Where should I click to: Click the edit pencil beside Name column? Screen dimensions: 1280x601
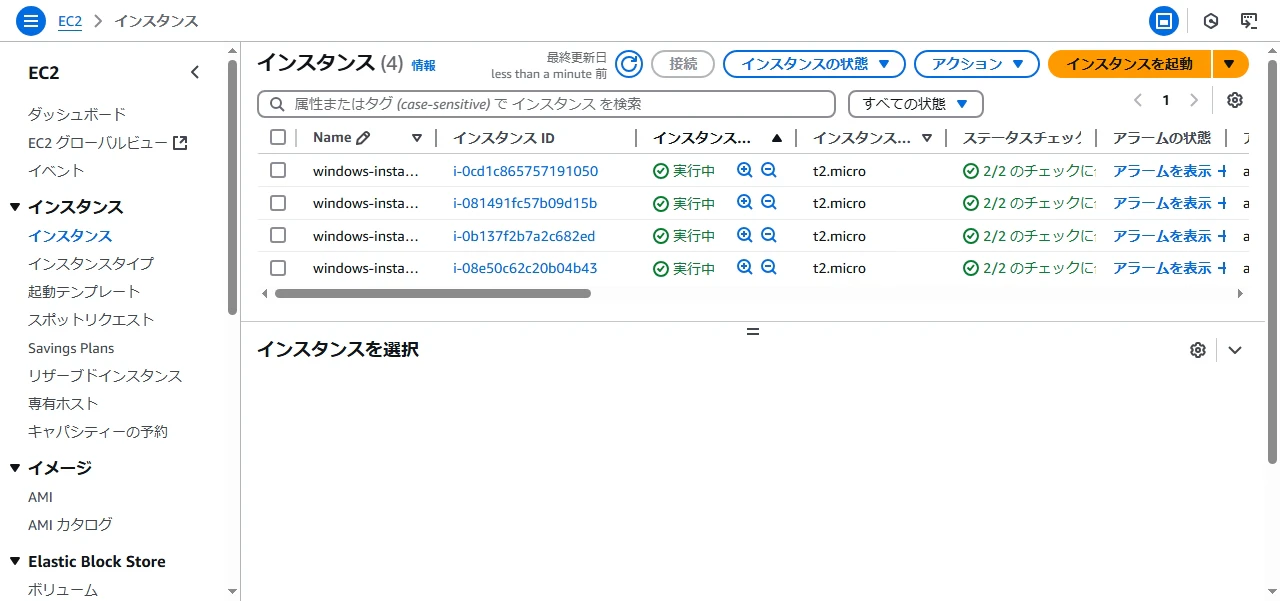363,138
